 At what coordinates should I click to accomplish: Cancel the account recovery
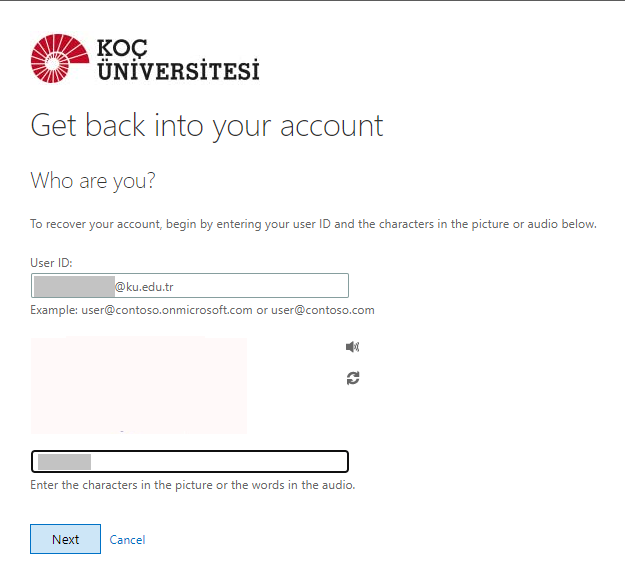click(127, 540)
